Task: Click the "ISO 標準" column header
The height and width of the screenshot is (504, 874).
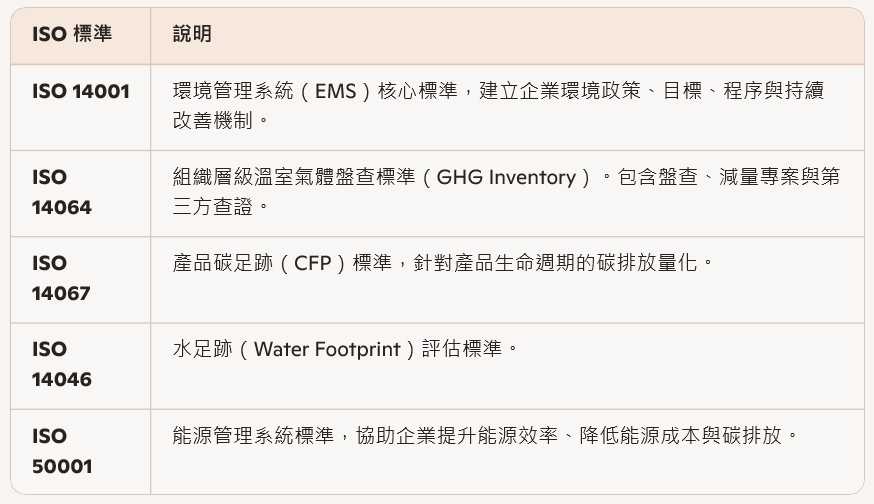Action: coord(72,35)
